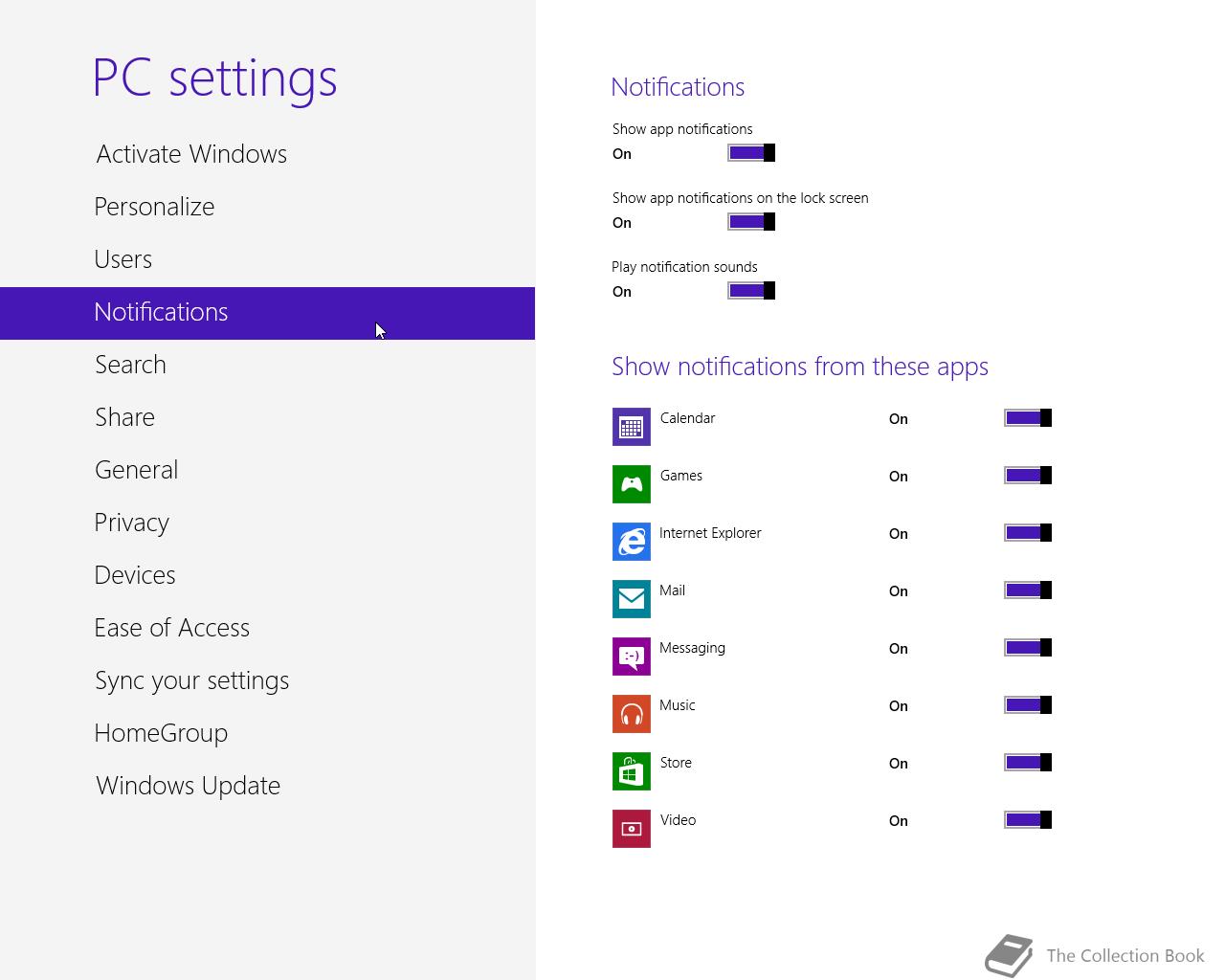Viewport: 1225px width, 980px height.
Task: Click the PC settings title
Action: [215, 78]
